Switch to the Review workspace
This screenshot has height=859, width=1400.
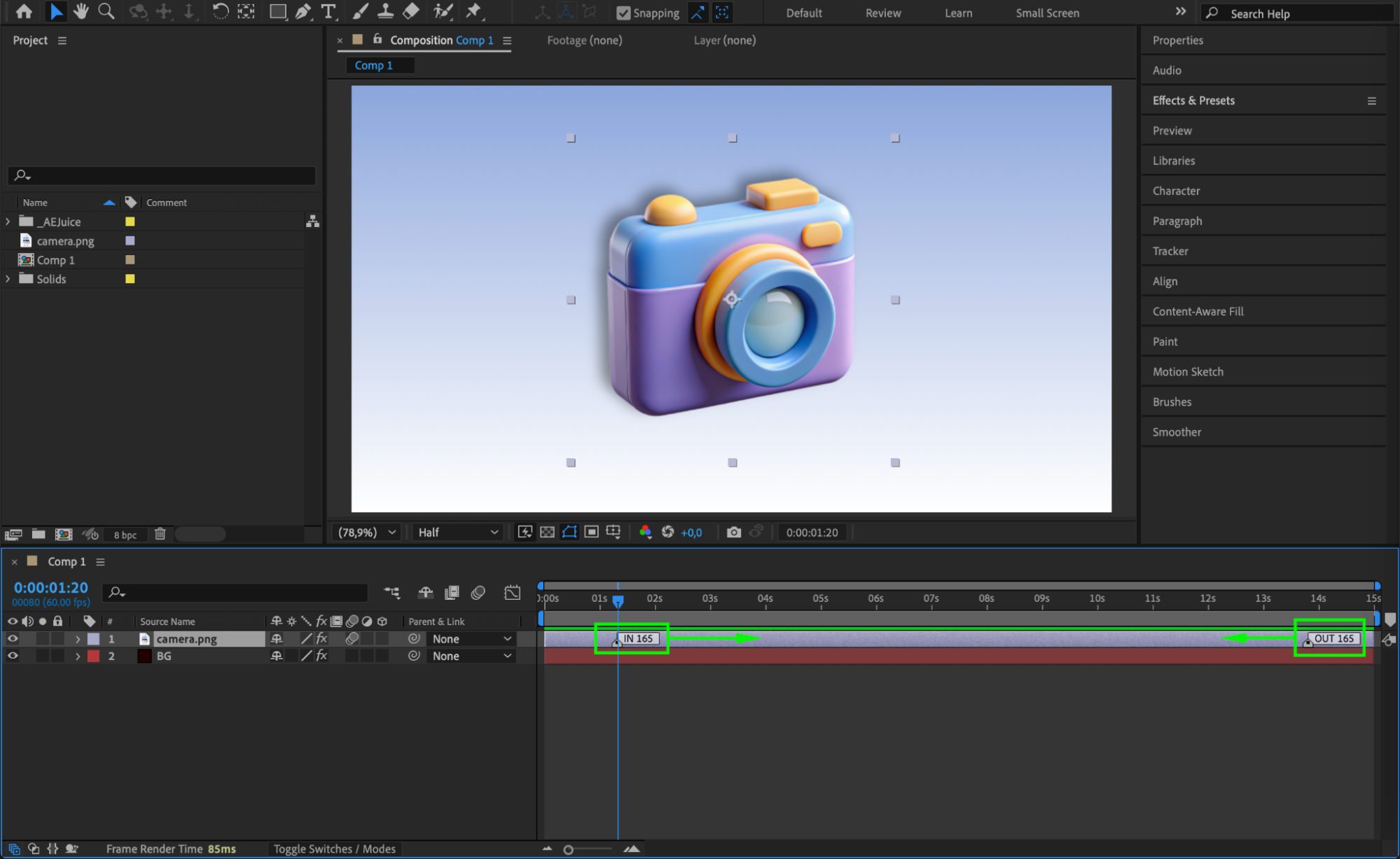coord(882,13)
